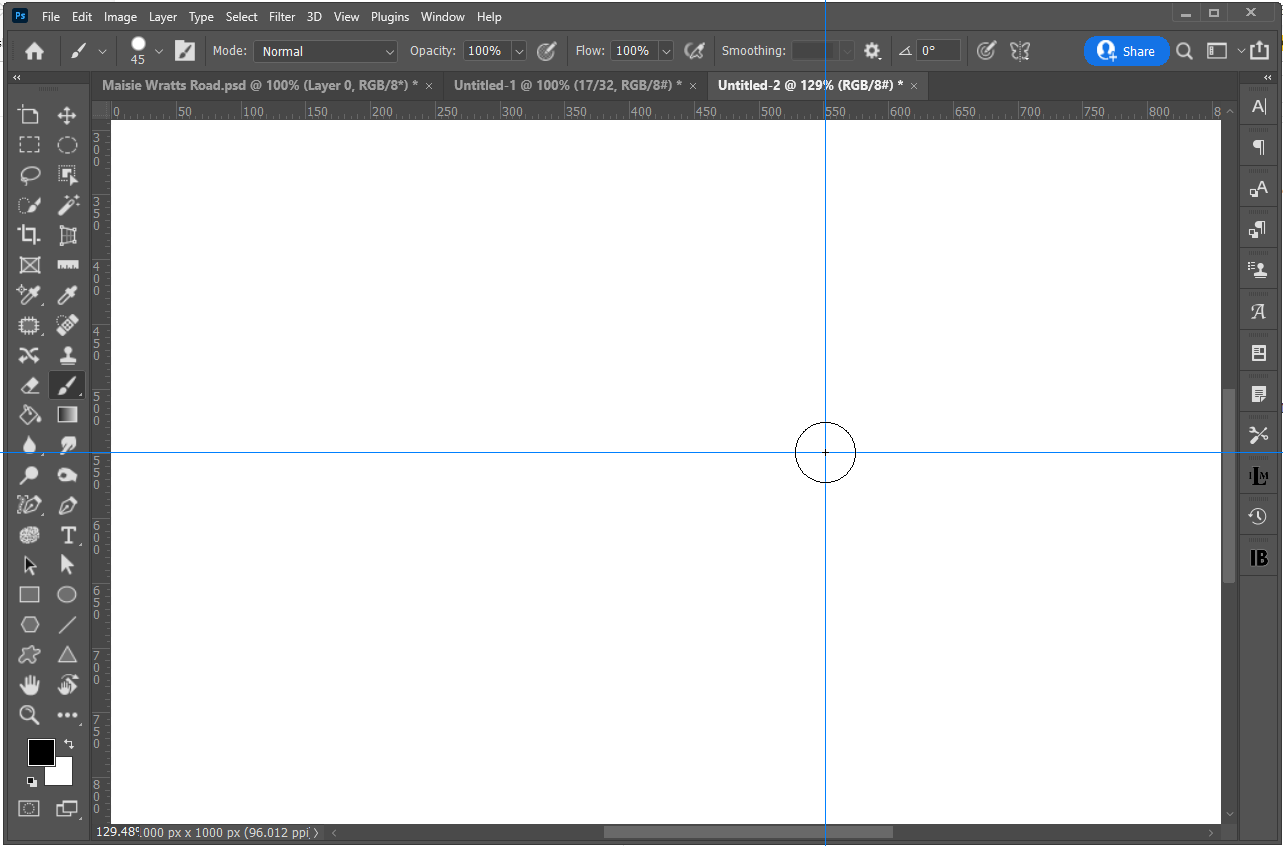Set the foreground color swatch
The height and width of the screenshot is (846, 1283).
(x=41, y=752)
